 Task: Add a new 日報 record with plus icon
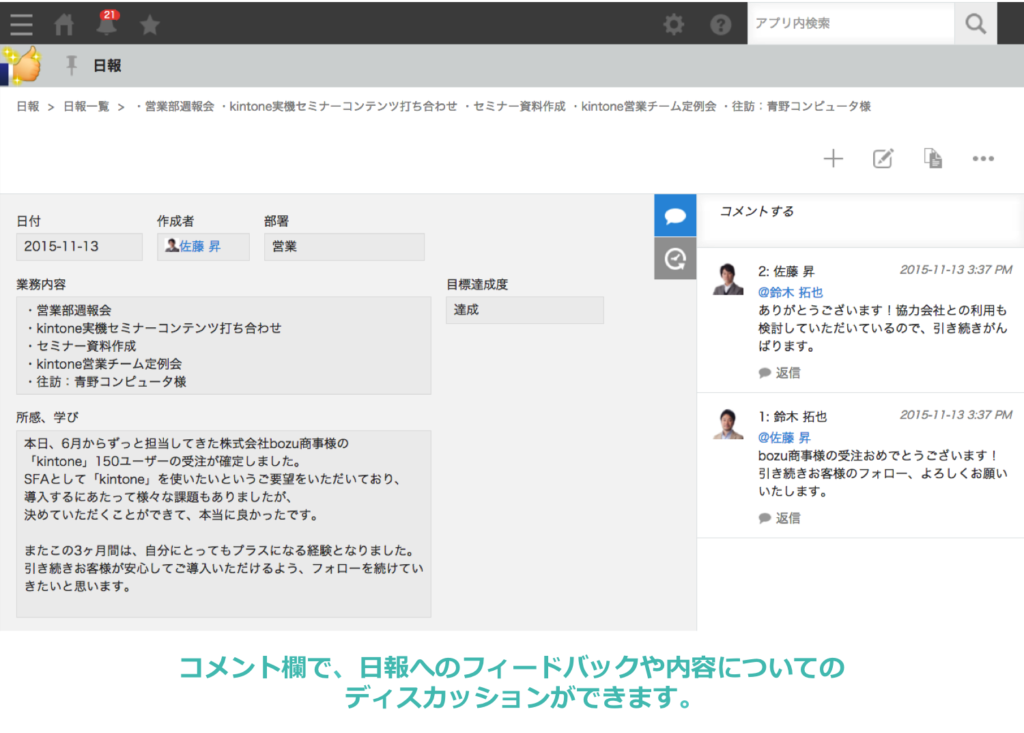point(833,158)
